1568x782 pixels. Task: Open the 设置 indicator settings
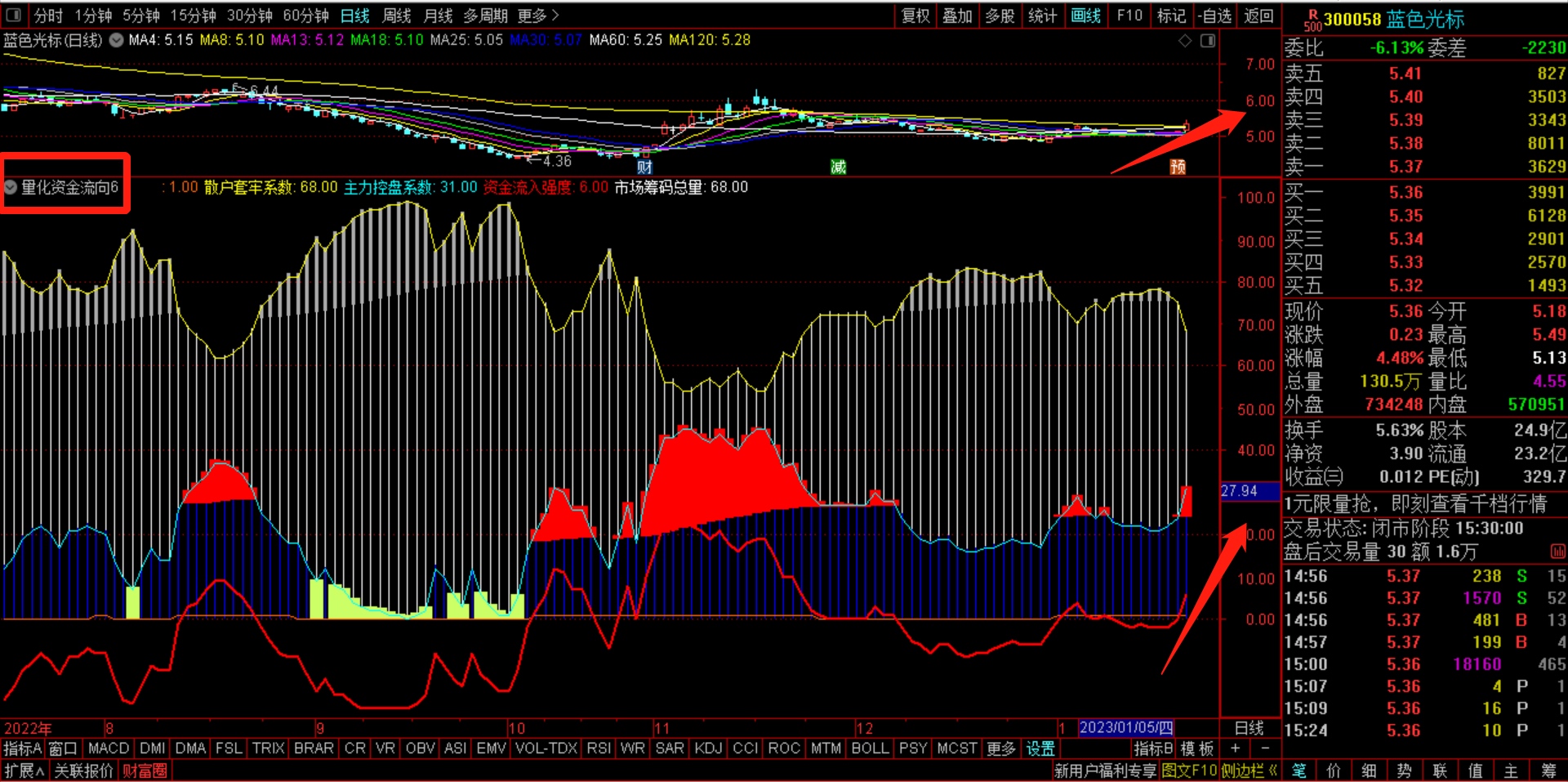tap(1041, 748)
